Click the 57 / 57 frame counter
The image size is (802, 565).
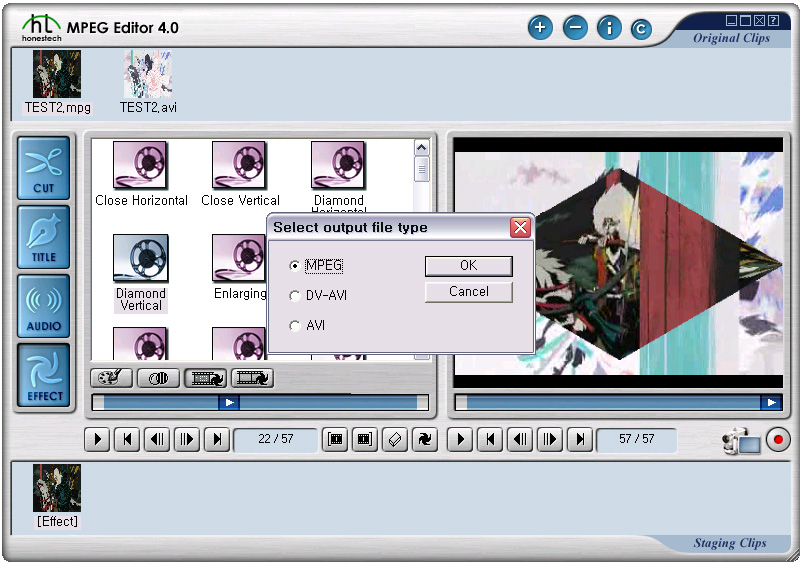coord(636,439)
